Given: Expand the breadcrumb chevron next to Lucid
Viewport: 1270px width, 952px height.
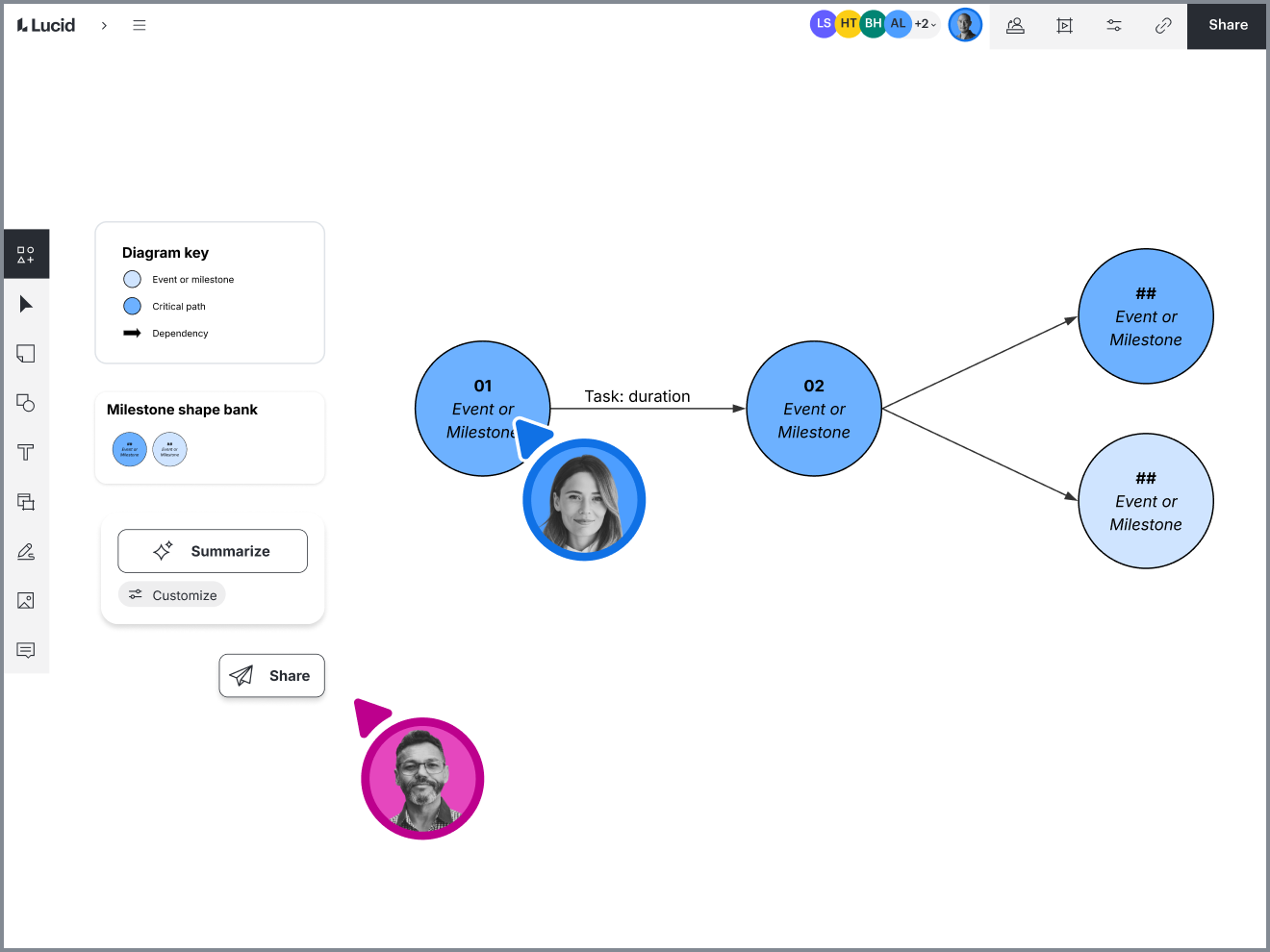Looking at the screenshot, I should (104, 25).
